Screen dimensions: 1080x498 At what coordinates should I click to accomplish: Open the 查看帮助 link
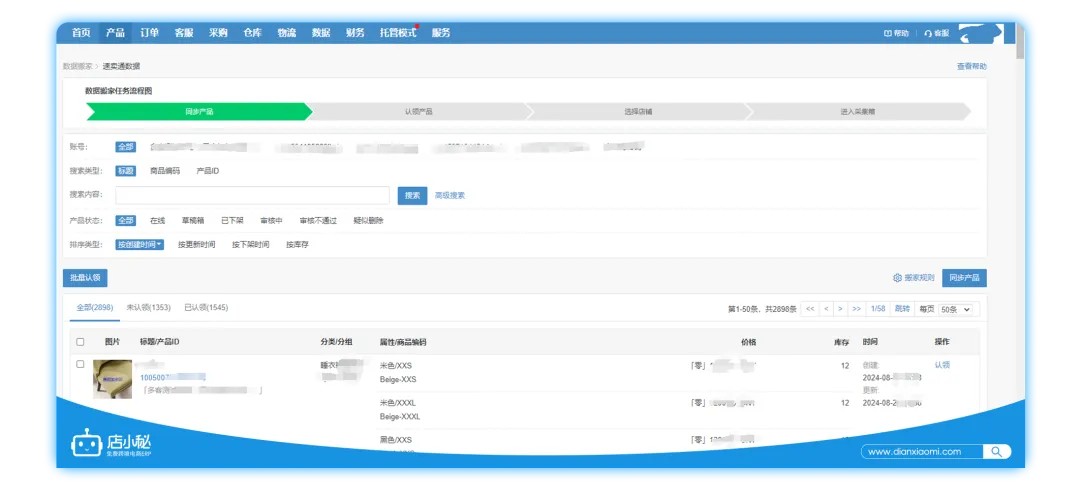971,66
